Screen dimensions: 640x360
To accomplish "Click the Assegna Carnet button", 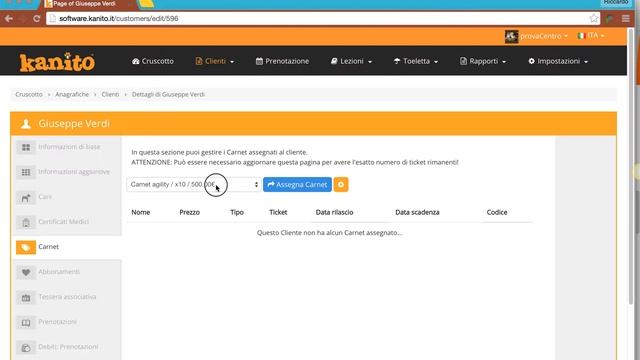I will pos(297,184).
